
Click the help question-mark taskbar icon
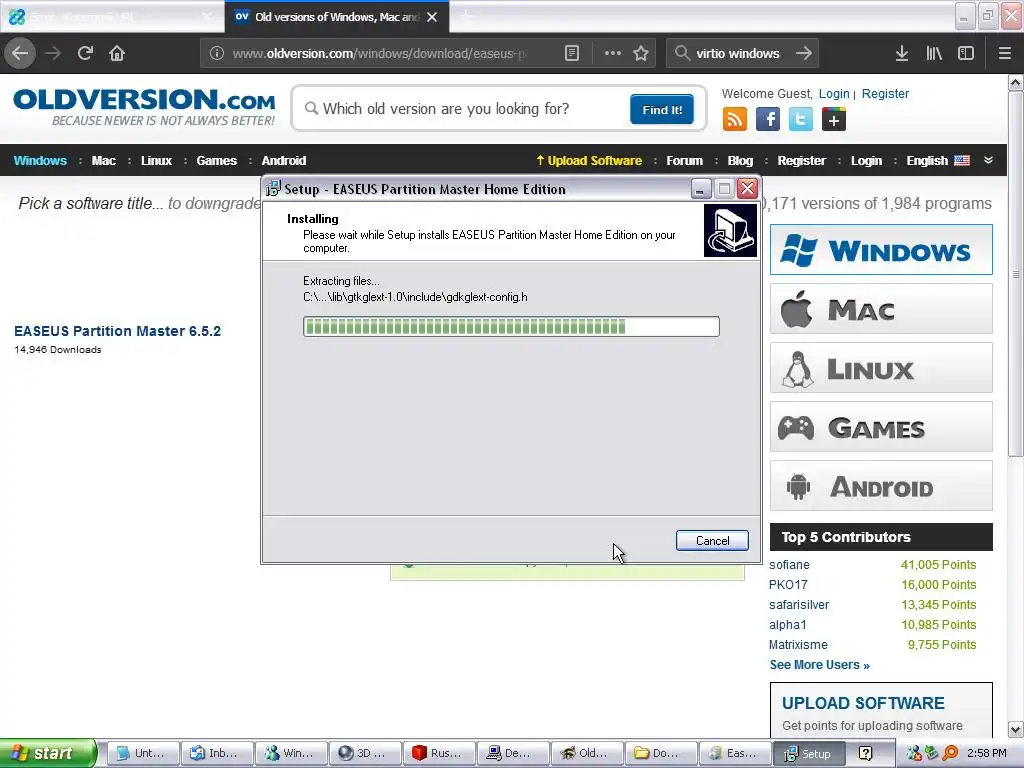(x=865, y=754)
